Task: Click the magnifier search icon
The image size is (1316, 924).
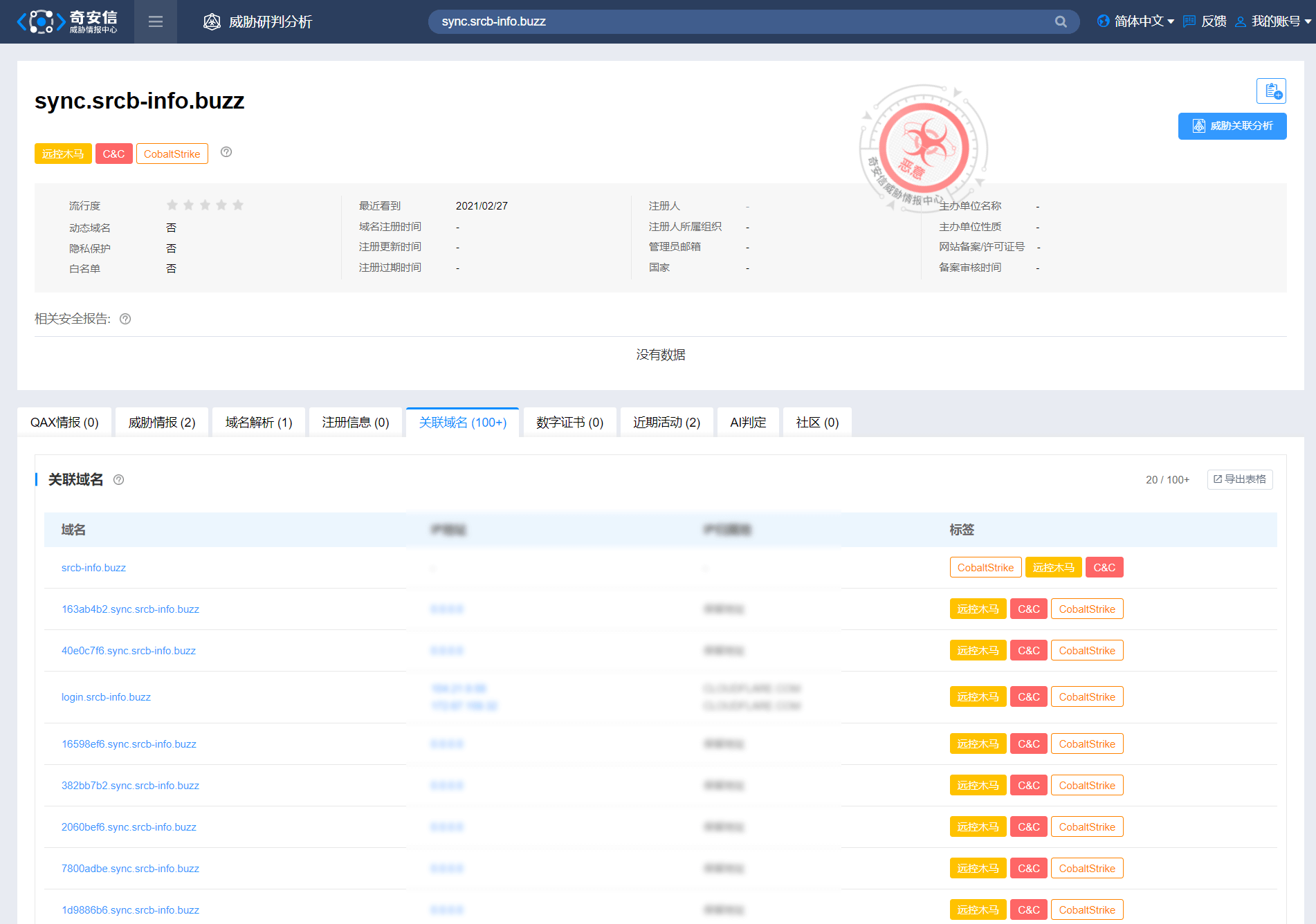Action: (1061, 21)
